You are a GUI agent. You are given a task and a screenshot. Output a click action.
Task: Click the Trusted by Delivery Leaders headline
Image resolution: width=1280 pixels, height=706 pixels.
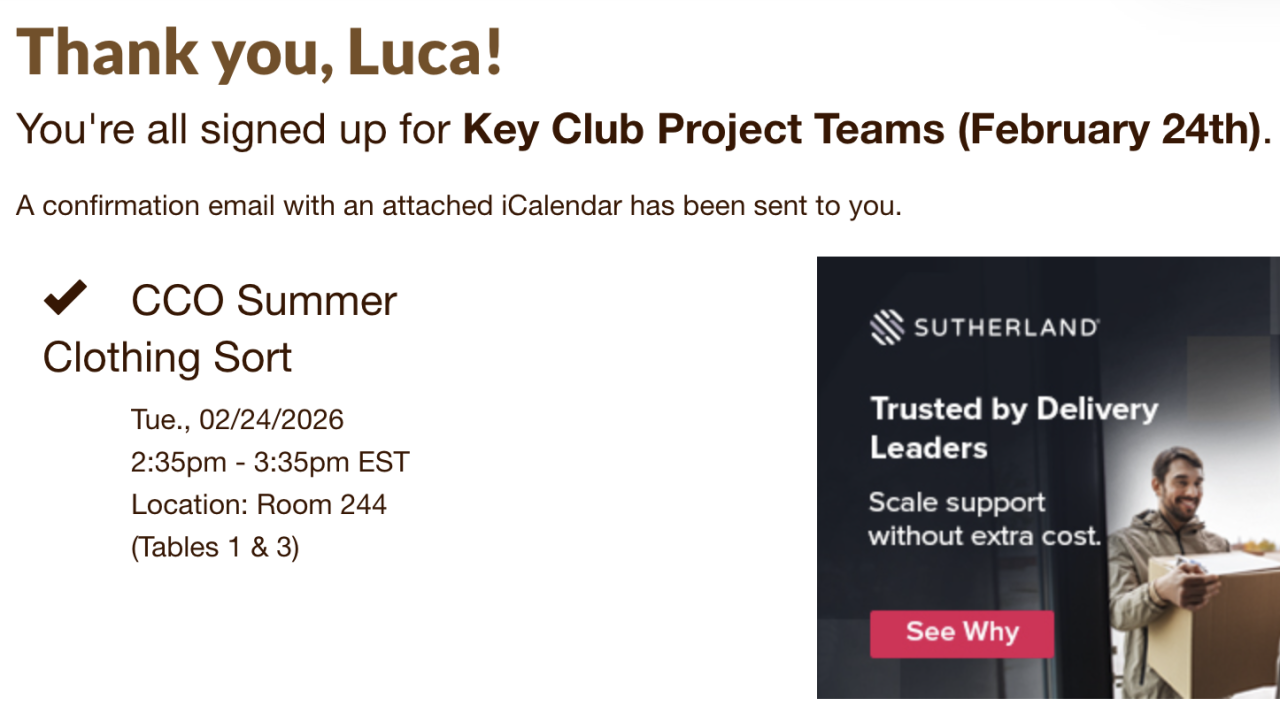[x=1013, y=427]
